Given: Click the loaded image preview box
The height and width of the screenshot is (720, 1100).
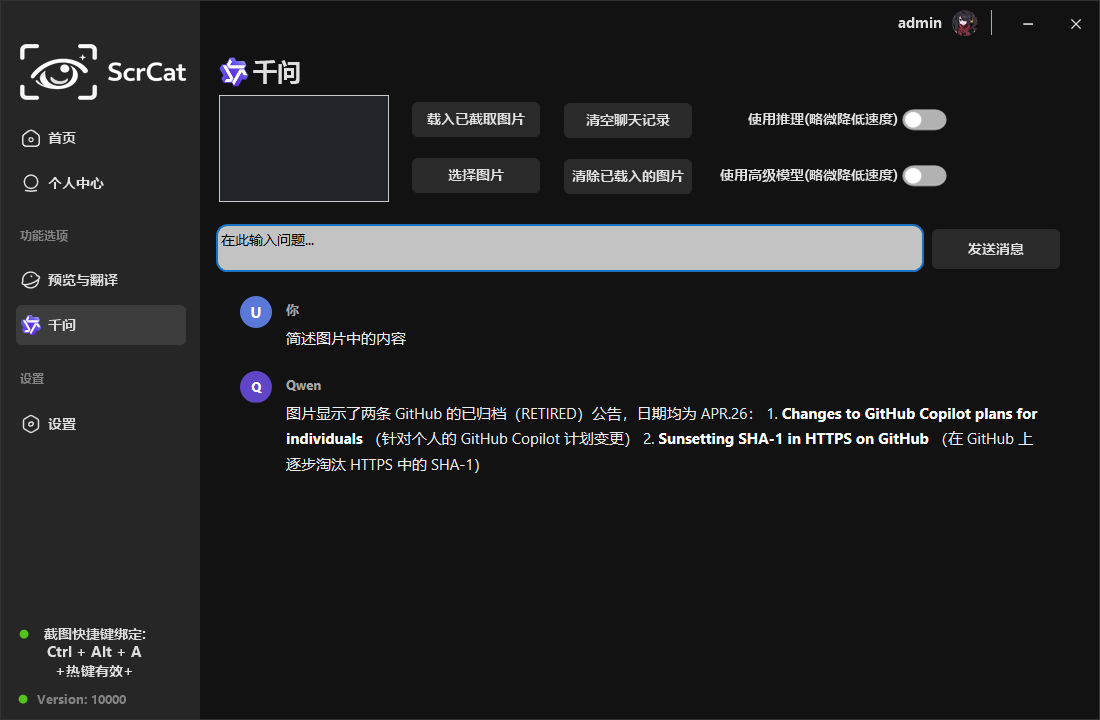Looking at the screenshot, I should 304,148.
